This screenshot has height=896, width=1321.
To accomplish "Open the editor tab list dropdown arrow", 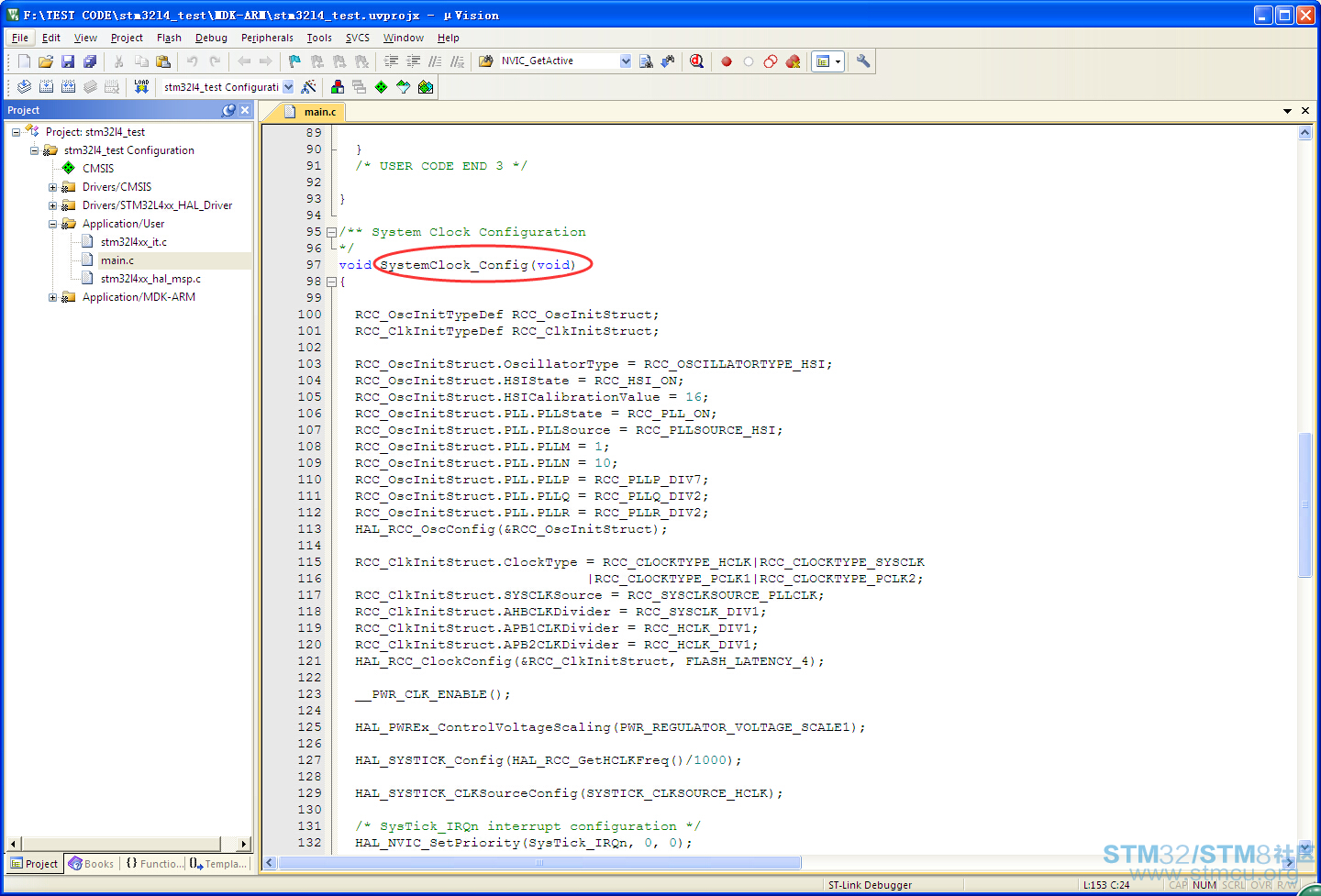I will coord(1288,111).
